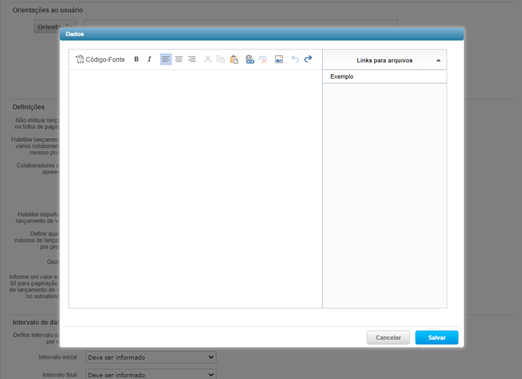Open the Código-Fonte source view
Image resolution: width=522 pixels, height=379 pixels.
[x=100, y=59]
